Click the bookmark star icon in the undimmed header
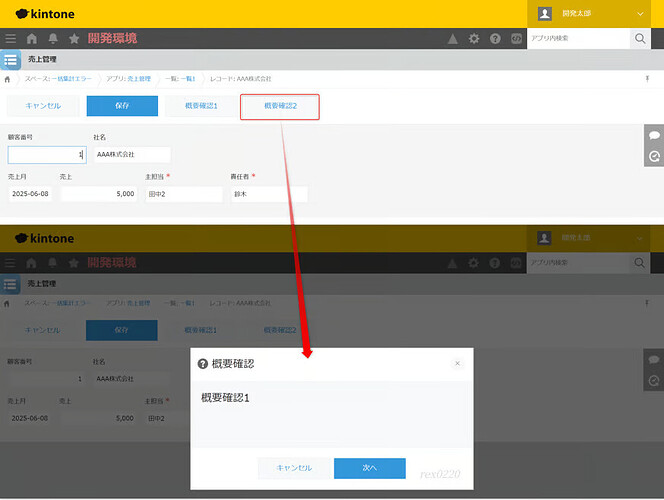The width and height of the screenshot is (664, 500). click(74, 39)
